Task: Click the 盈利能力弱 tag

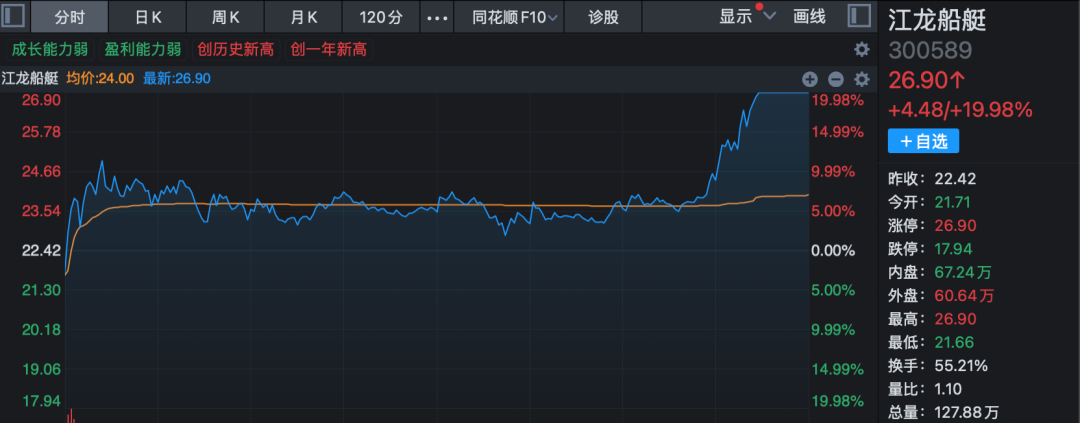Action: [143, 49]
